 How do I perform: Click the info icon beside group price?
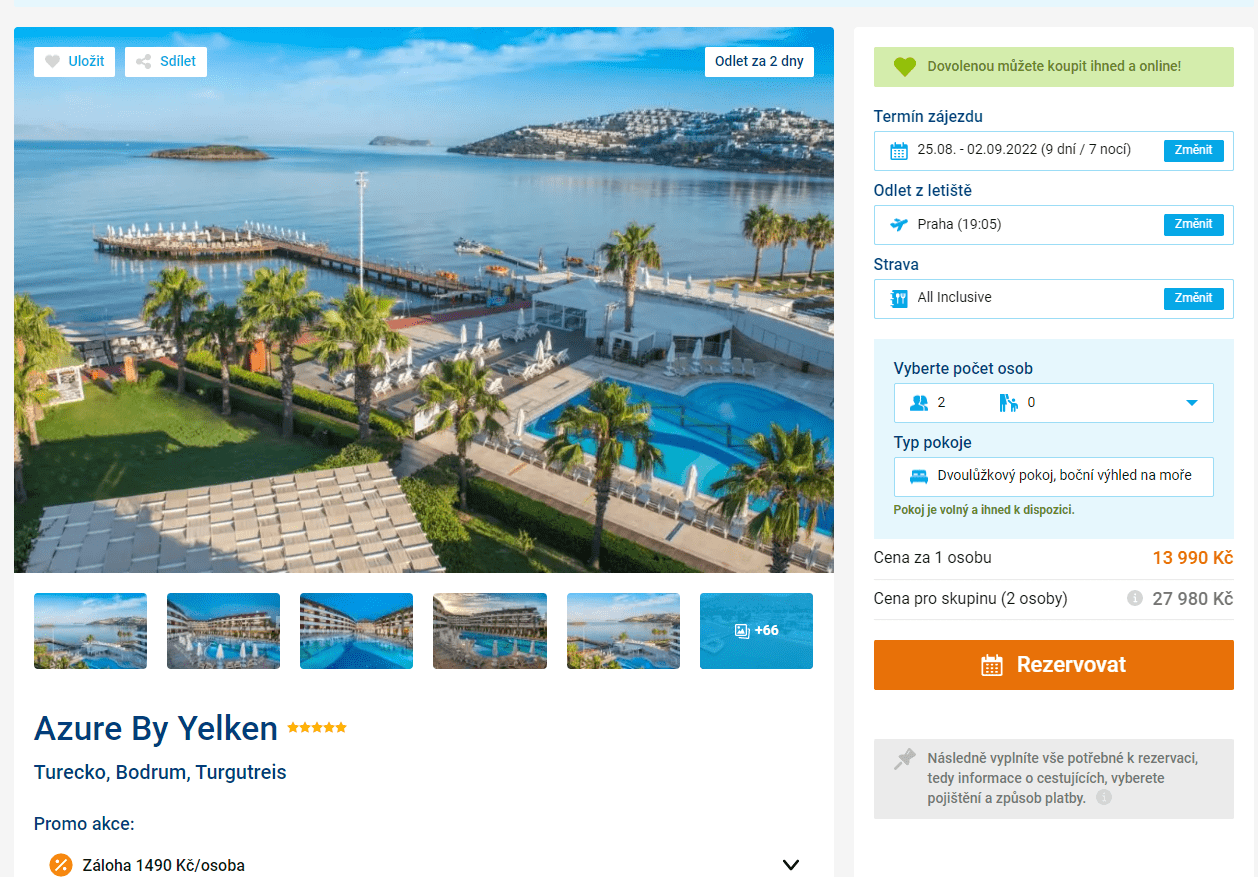pos(1134,599)
